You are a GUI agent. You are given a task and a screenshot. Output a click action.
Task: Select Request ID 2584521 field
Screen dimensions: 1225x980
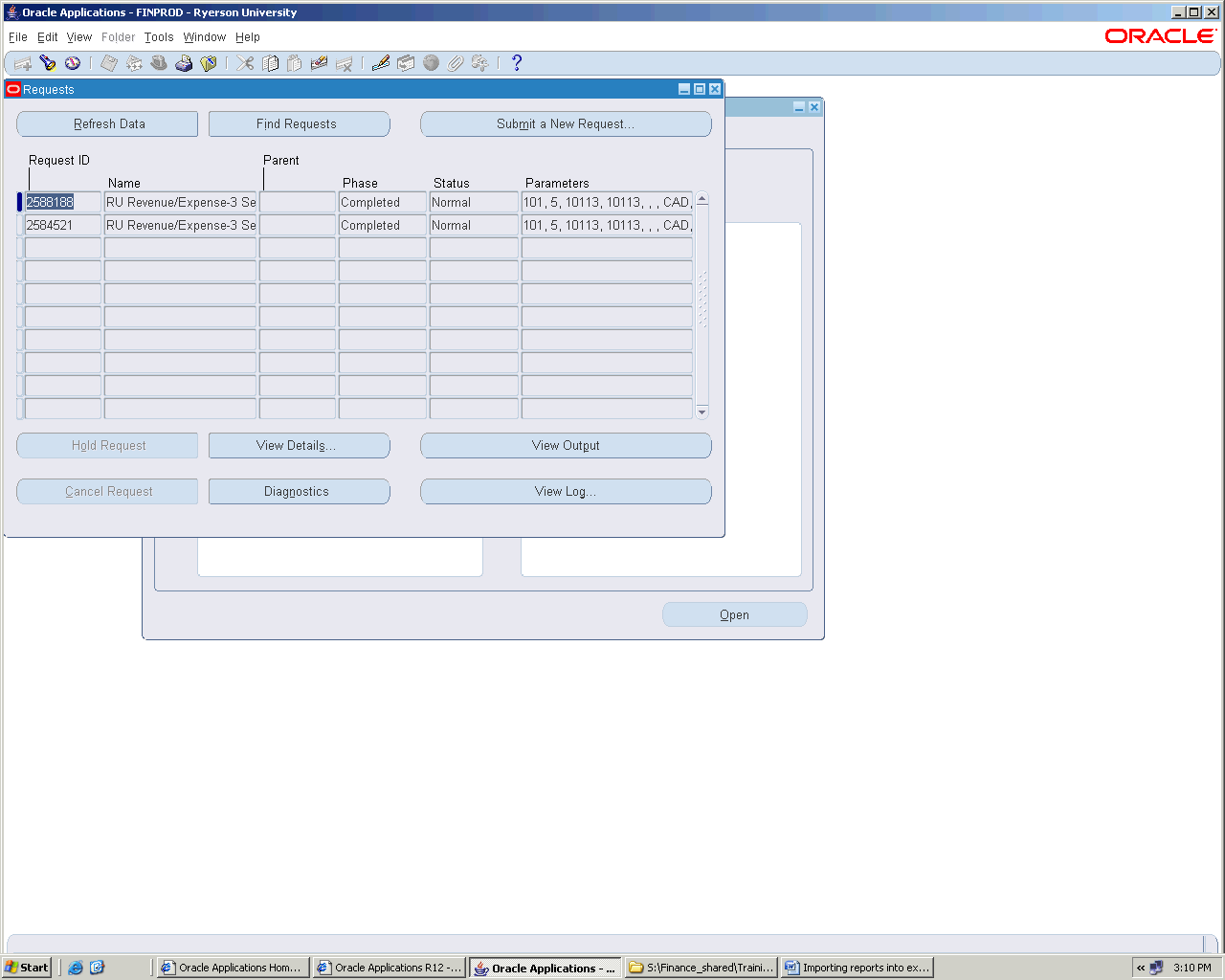(62, 226)
